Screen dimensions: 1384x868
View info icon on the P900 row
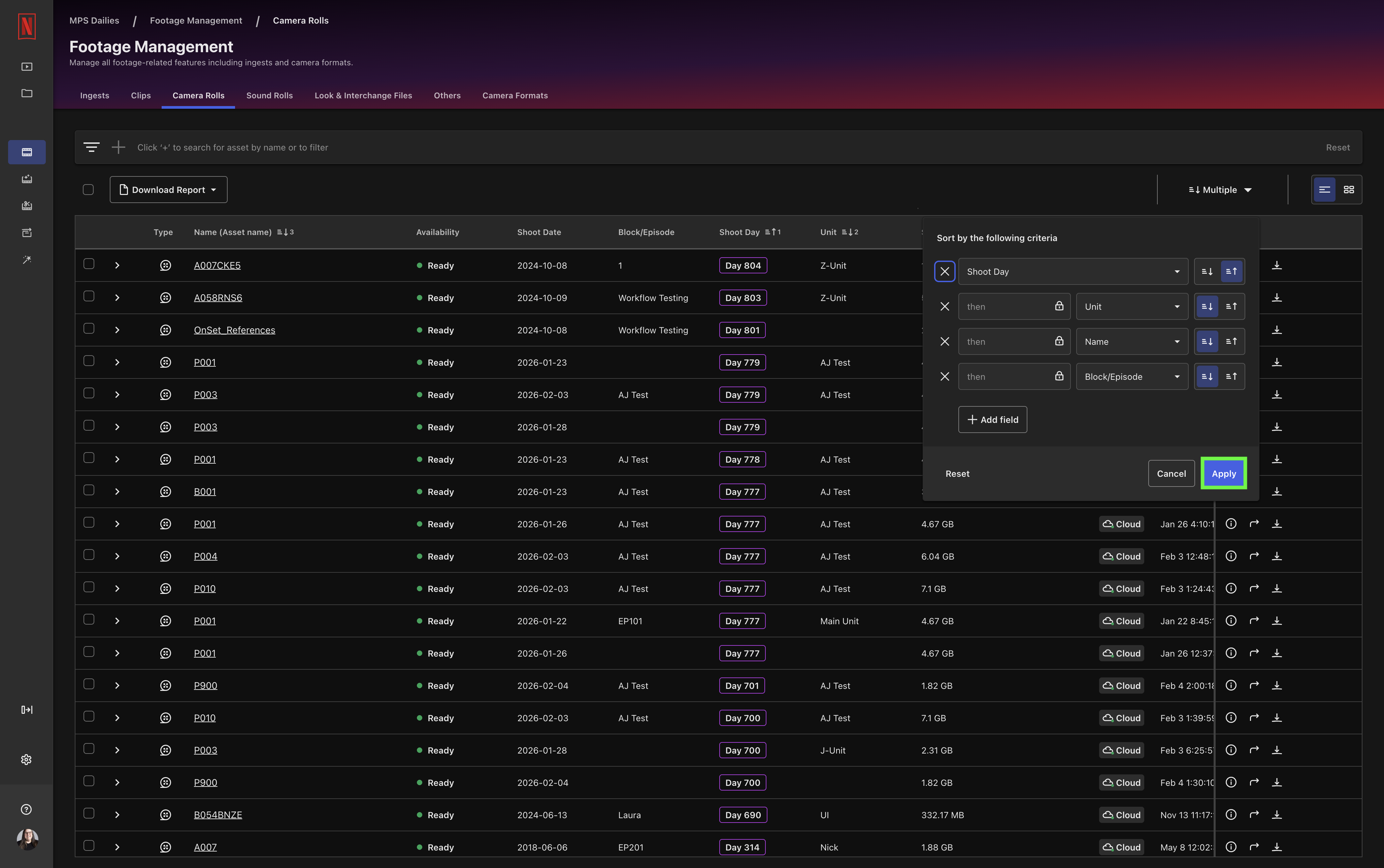[x=1231, y=685]
